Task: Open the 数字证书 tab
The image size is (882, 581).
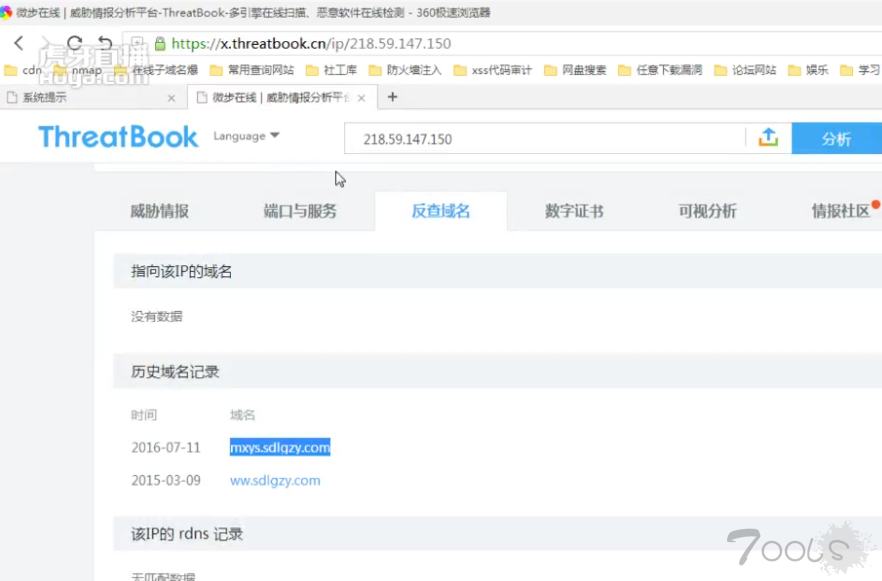Action: point(574,211)
